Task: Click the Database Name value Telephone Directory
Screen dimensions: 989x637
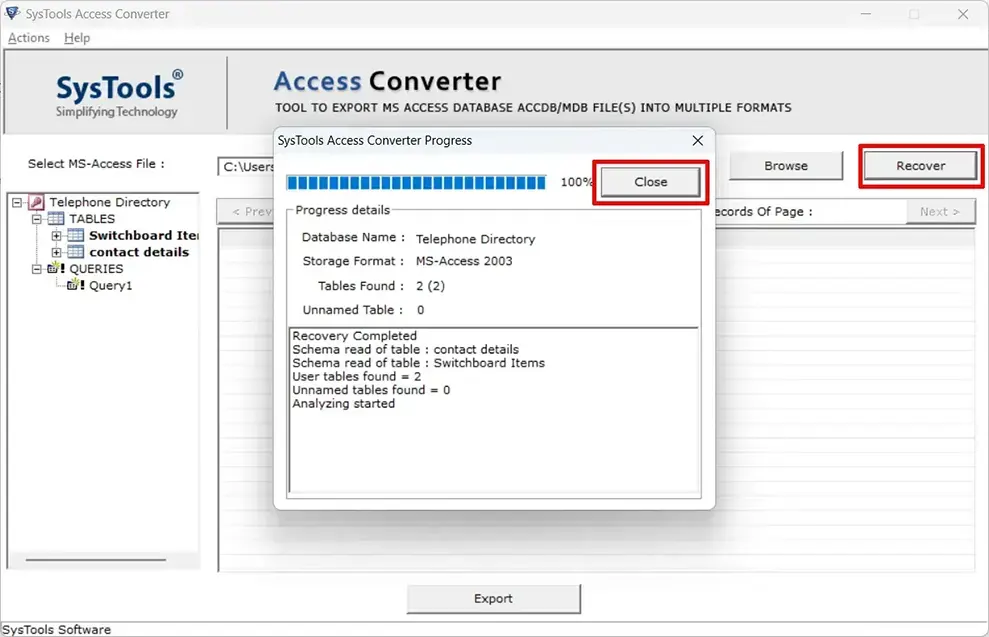Action: (x=475, y=239)
